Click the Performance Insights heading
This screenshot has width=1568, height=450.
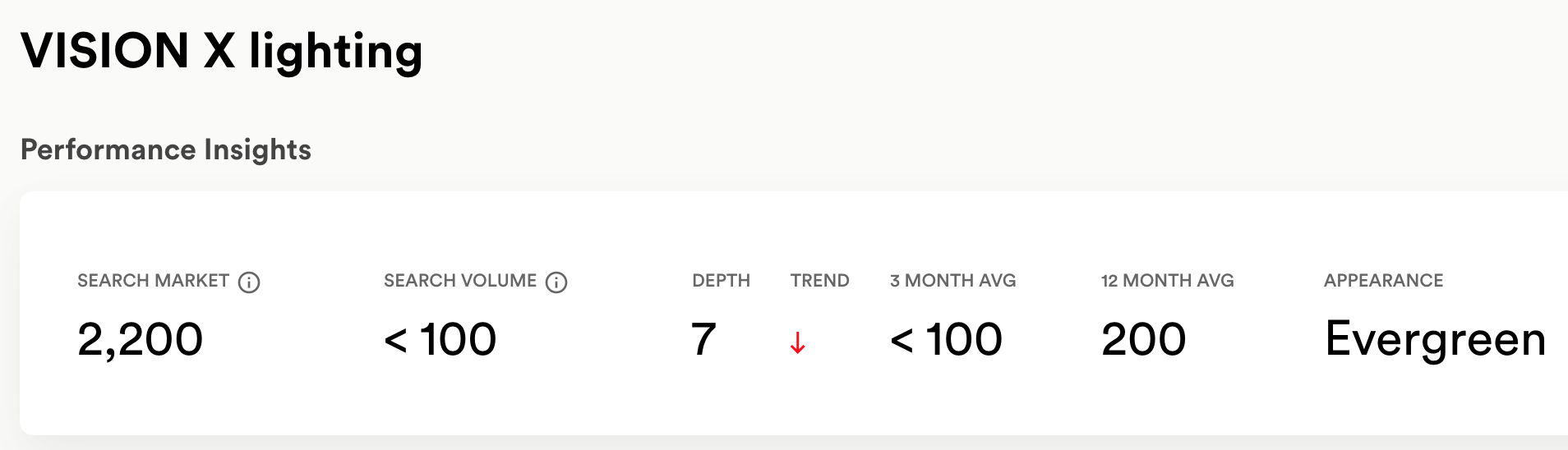click(166, 149)
